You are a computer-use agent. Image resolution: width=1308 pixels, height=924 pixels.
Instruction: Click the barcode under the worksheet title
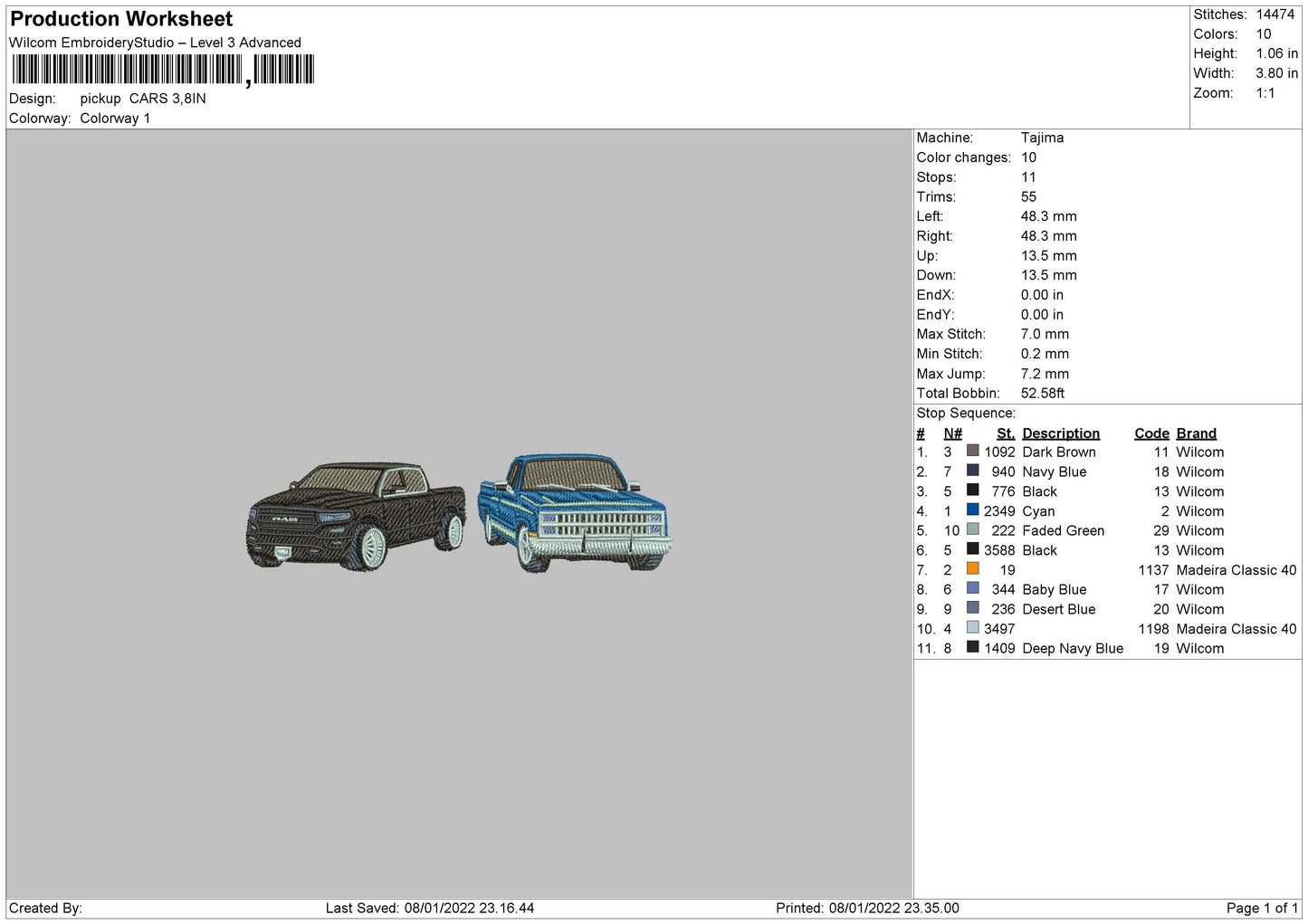[163, 70]
